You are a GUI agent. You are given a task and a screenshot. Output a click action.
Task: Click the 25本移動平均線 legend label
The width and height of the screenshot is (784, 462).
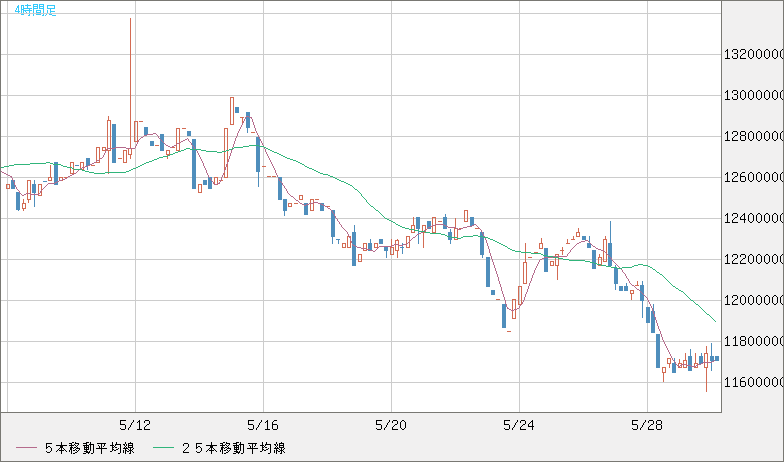[234, 448]
